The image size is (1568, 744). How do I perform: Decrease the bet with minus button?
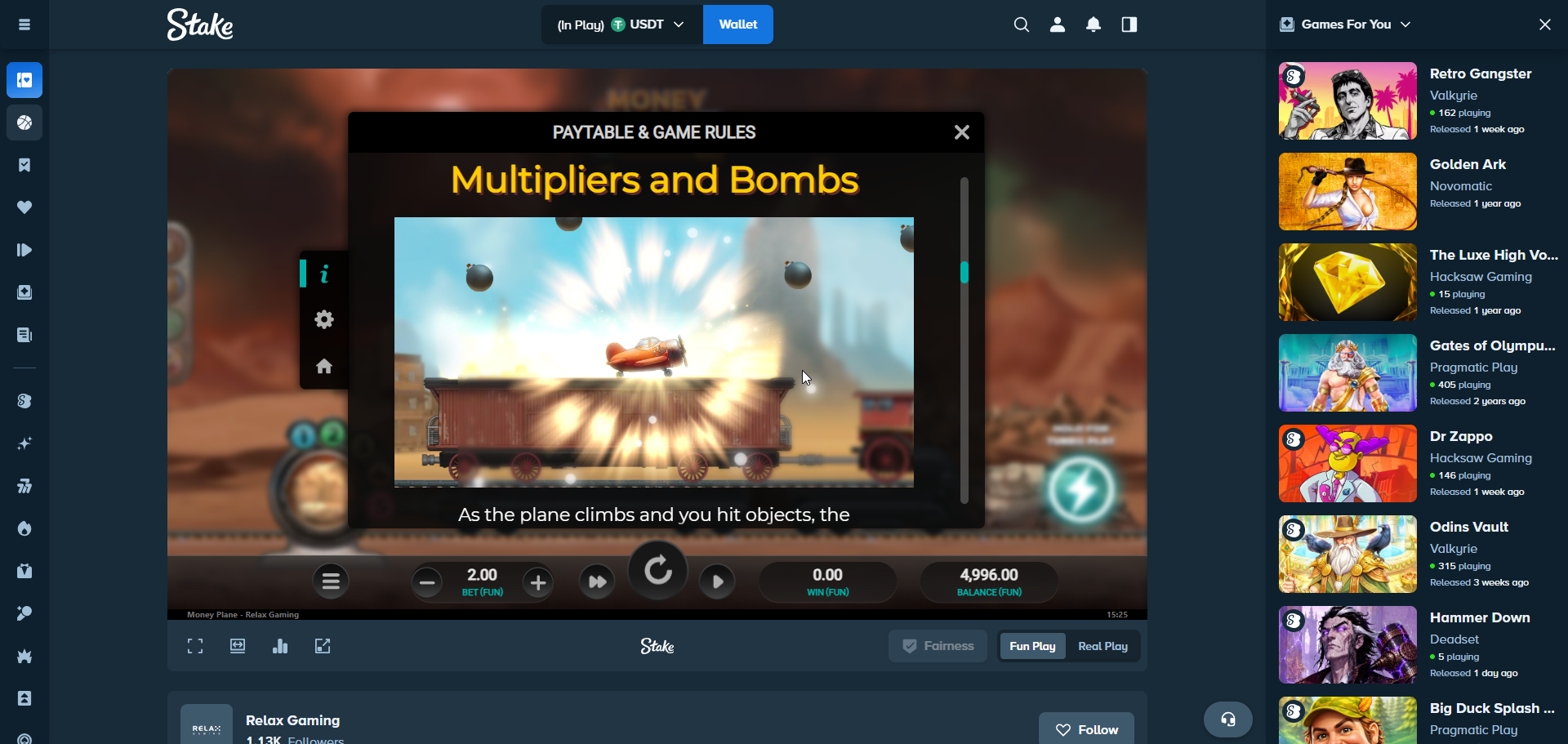(426, 582)
